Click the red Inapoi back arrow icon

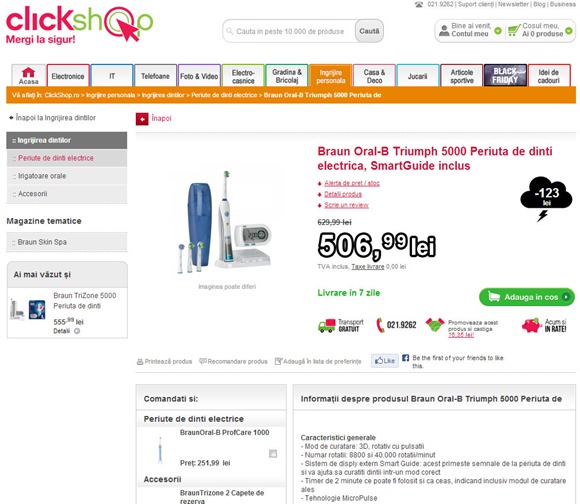click(142, 119)
